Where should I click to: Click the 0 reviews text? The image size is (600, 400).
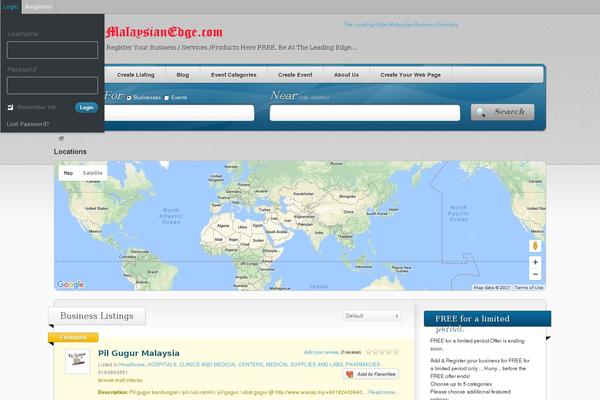(351, 352)
